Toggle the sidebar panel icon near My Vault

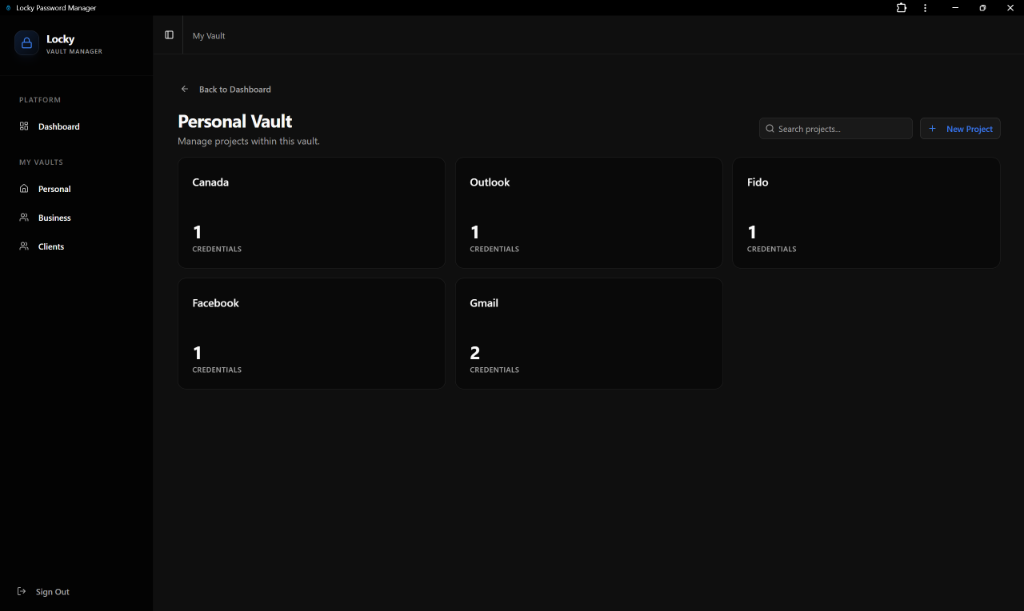coord(169,35)
